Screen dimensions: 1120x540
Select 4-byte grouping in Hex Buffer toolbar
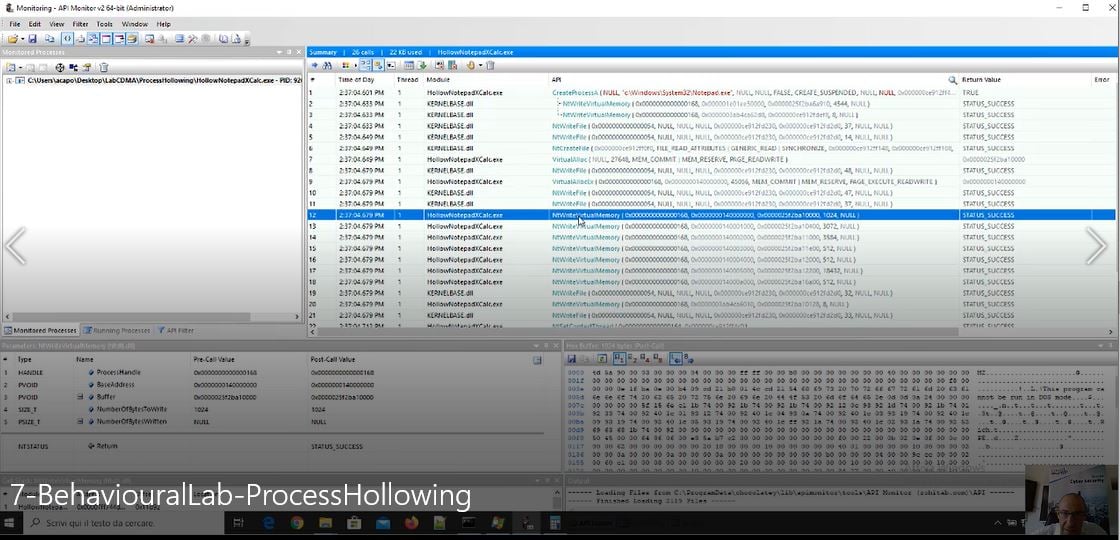tap(645, 359)
